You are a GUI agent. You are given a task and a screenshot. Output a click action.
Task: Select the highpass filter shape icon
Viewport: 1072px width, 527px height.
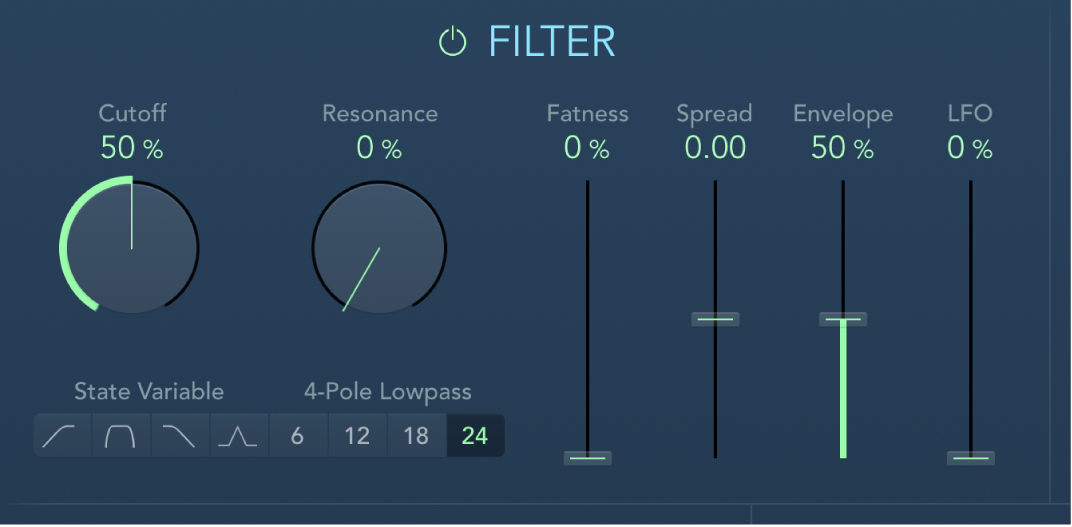tap(63, 436)
